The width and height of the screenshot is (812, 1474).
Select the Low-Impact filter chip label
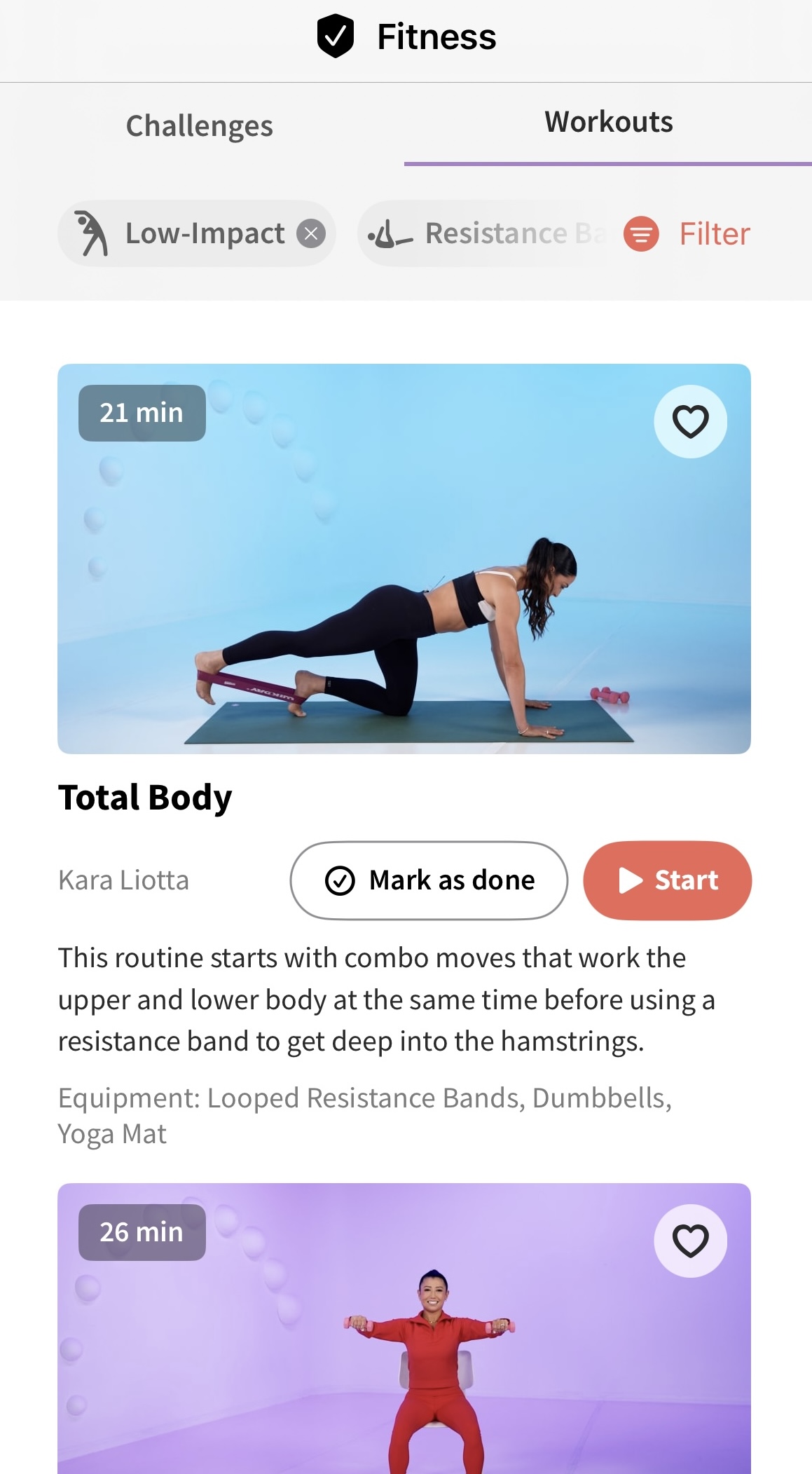pyautogui.click(x=205, y=233)
